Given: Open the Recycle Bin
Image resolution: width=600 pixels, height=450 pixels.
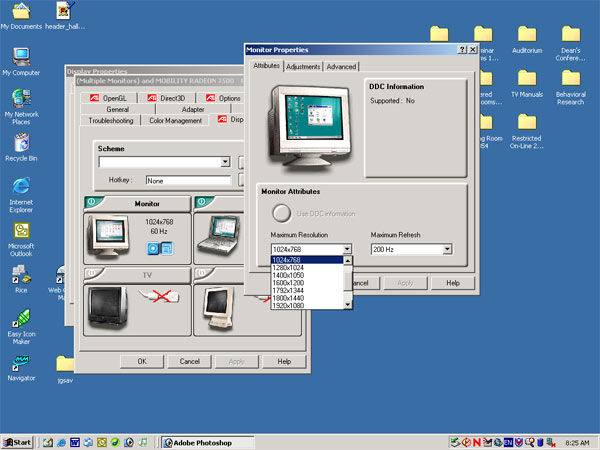Looking at the screenshot, I should click(21, 147).
